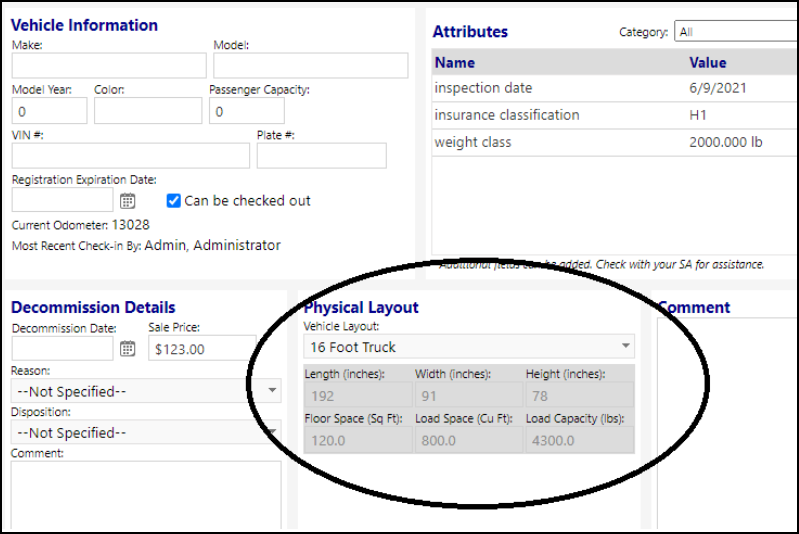Click the Value column header
799x534 pixels.
click(707, 63)
